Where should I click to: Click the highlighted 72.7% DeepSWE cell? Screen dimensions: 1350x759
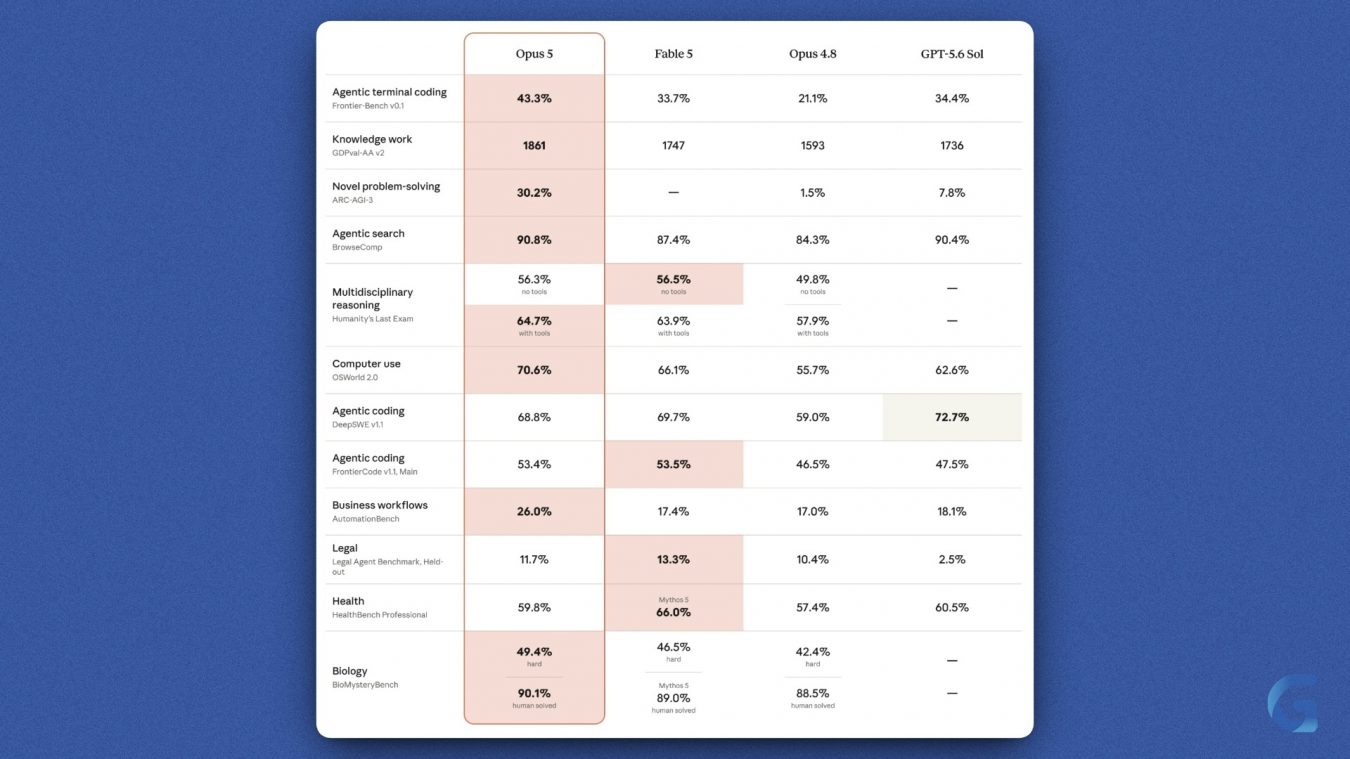click(x=952, y=417)
